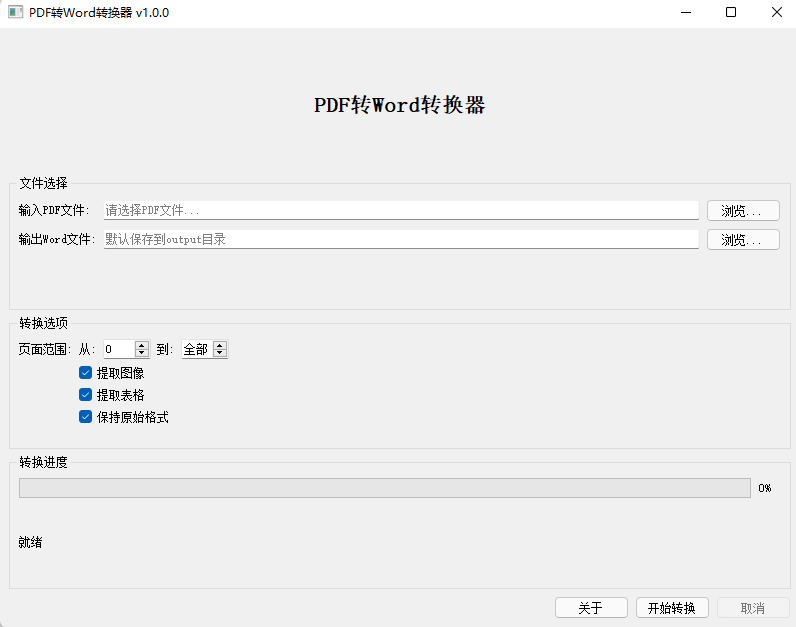
Task: Click the 取消 button
Action: click(x=753, y=608)
